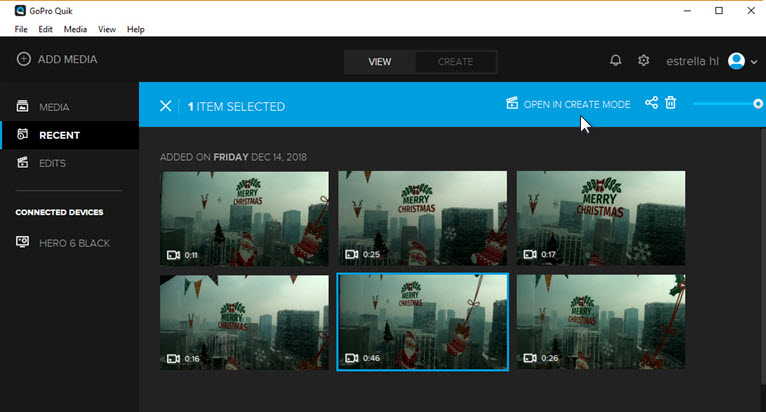Click the HERO 6 BLACK camera icon
The width and height of the screenshot is (766, 412).
click(x=22, y=242)
